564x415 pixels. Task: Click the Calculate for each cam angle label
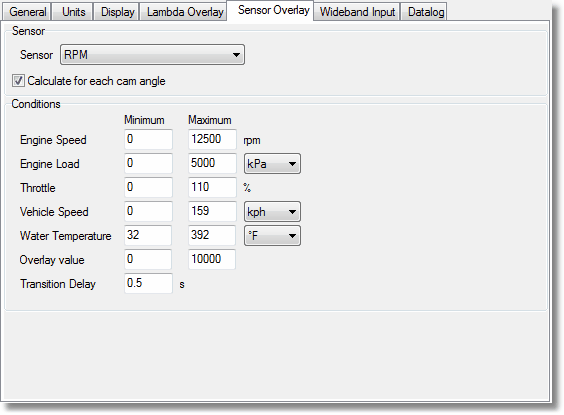(x=96, y=81)
